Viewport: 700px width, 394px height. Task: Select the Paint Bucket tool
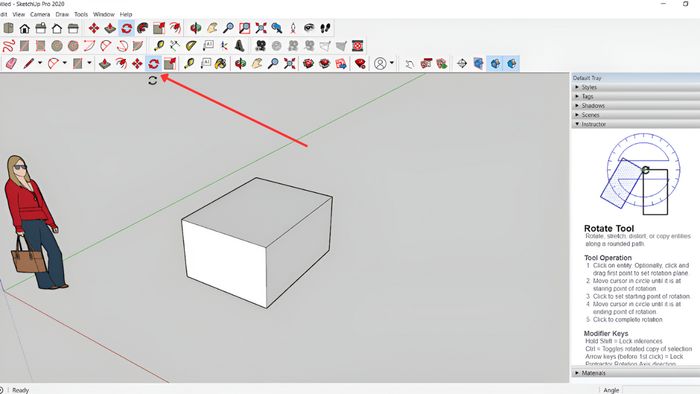(x=221, y=63)
